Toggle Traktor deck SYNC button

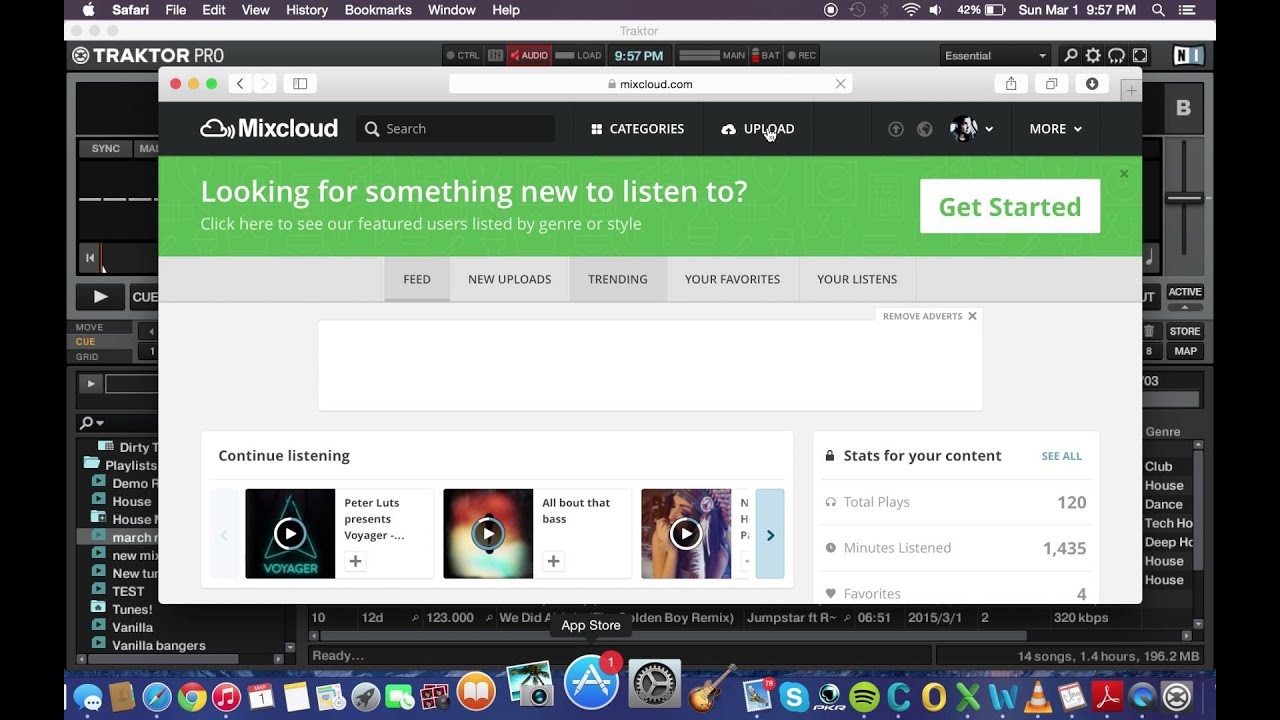(x=106, y=149)
